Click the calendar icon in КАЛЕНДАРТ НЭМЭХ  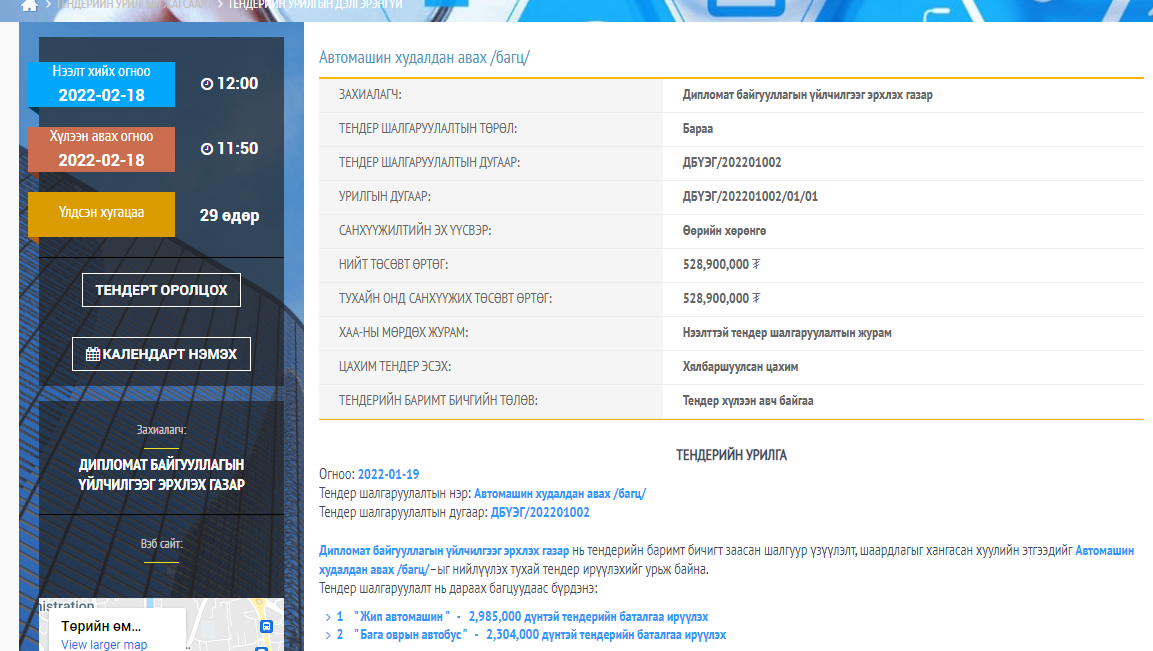click(93, 354)
